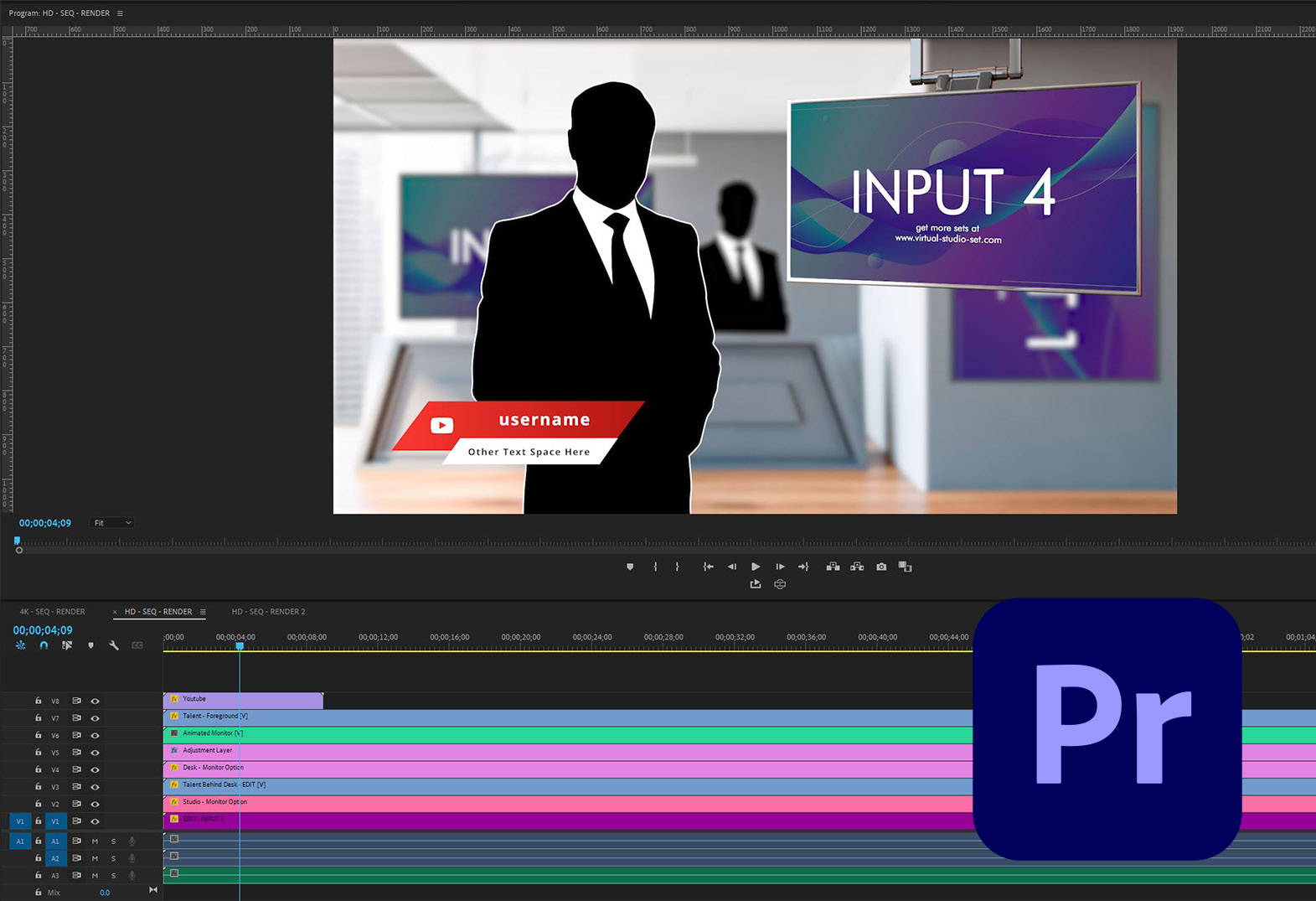Step back one frame
This screenshot has width=1316, height=901.
click(732, 567)
